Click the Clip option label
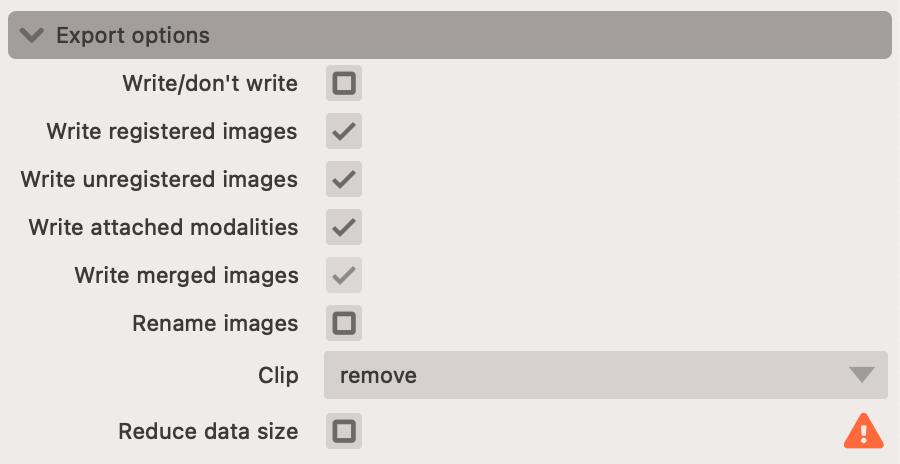900x464 pixels. pos(278,376)
